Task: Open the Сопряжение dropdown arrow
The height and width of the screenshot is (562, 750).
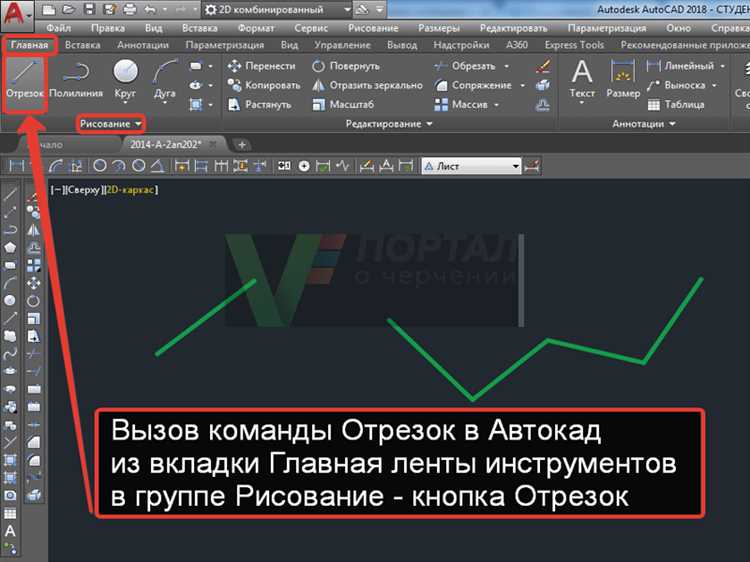Action: 522,85
